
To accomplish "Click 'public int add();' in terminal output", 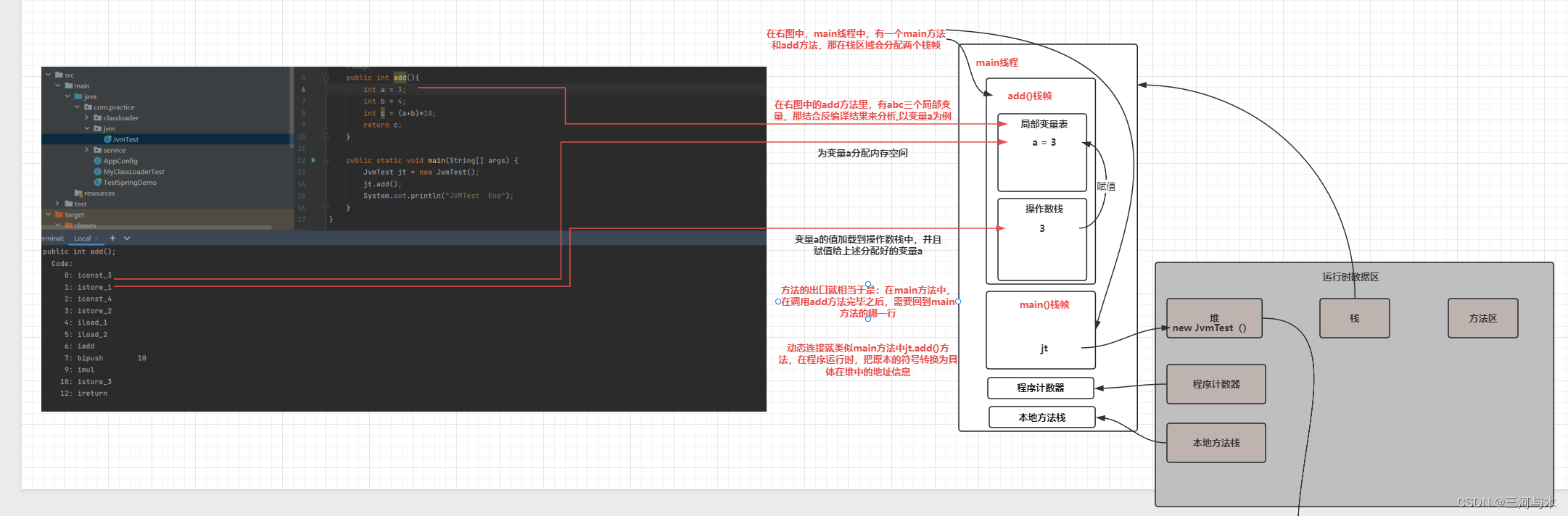I will (x=79, y=251).
